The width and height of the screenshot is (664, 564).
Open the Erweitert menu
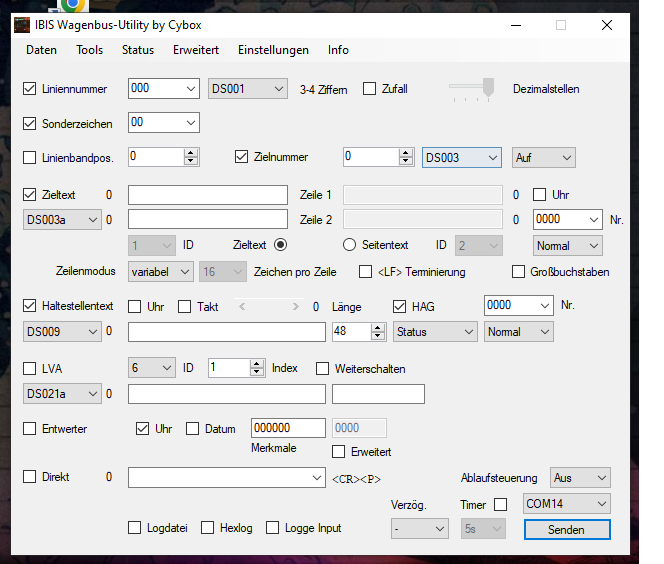coord(196,50)
